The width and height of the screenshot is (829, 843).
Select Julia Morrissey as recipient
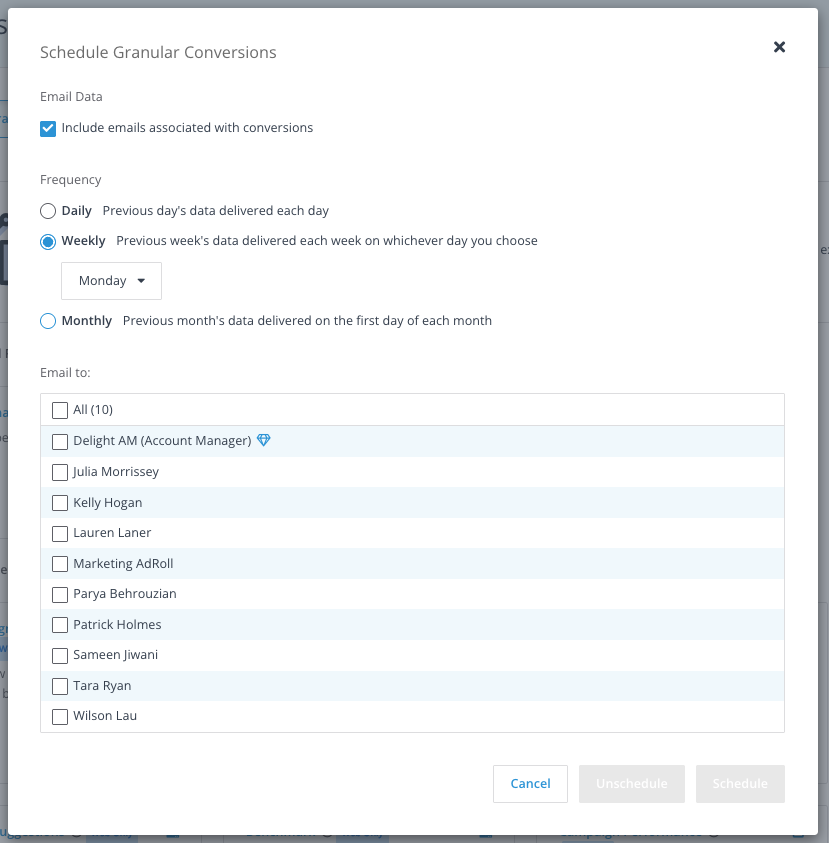tap(60, 472)
